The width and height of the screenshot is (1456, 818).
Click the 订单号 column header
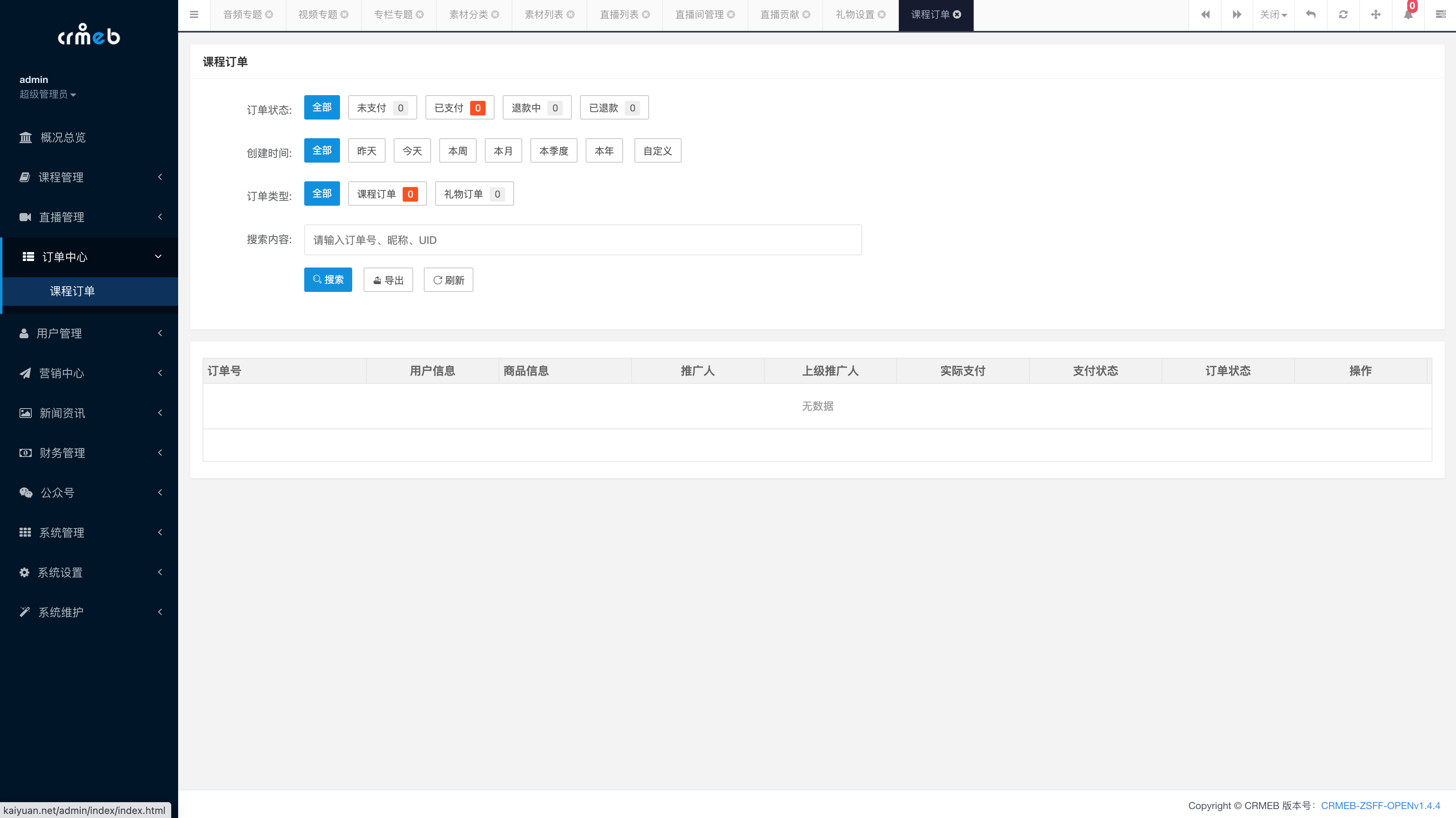pyautogui.click(x=284, y=371)
